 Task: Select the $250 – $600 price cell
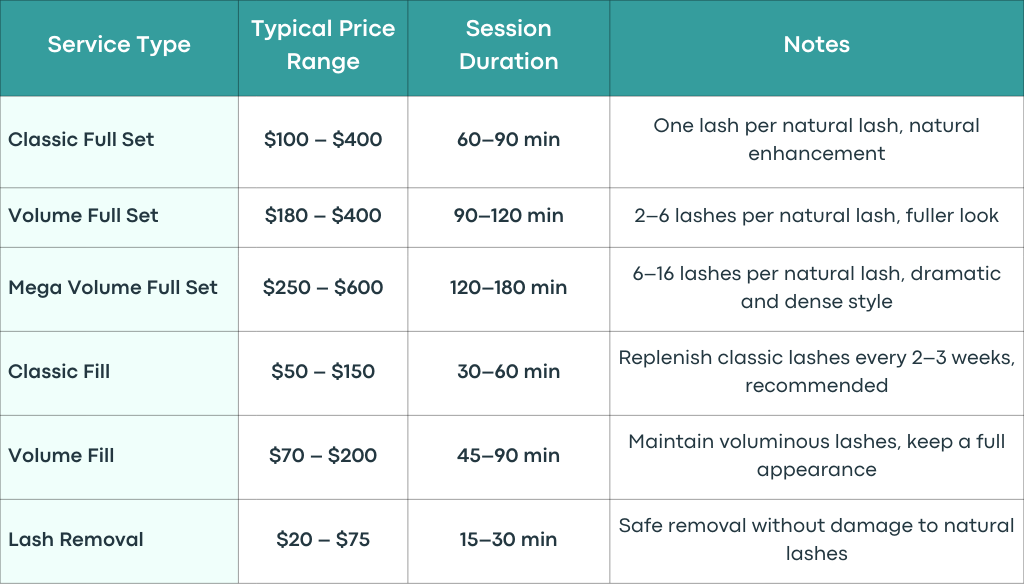pos(323,287)
